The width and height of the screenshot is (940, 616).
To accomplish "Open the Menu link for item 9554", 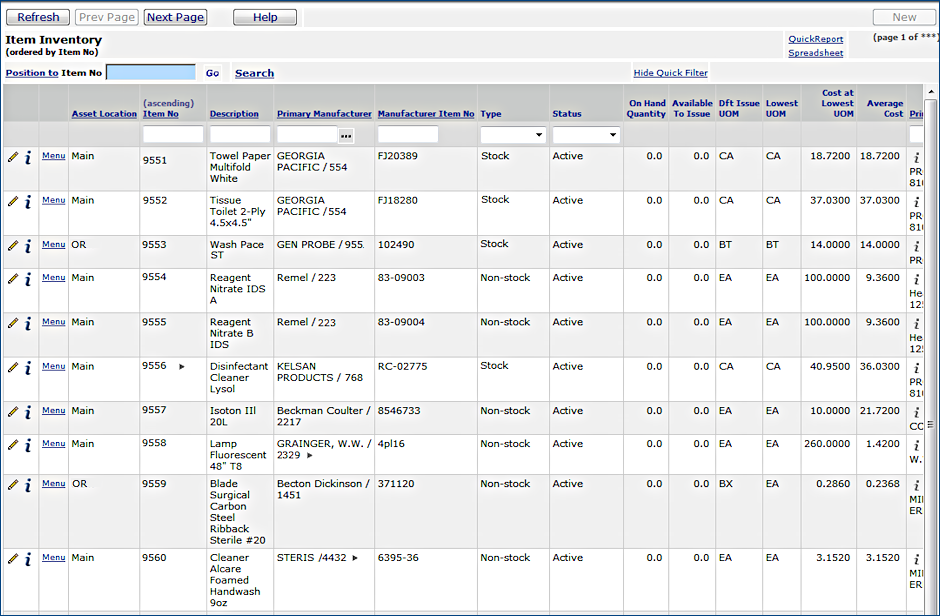I will coord(53,278).
